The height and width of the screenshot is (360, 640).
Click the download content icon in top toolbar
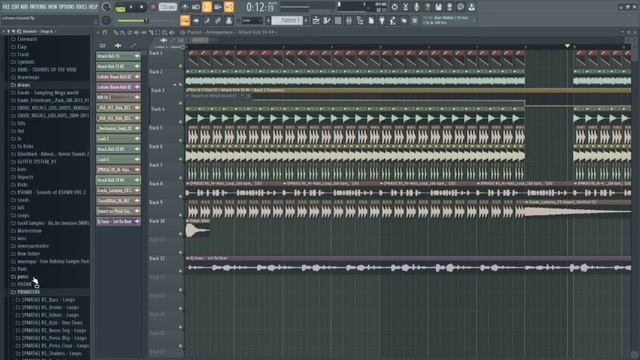pyautogui.click(x=471, y=7)
